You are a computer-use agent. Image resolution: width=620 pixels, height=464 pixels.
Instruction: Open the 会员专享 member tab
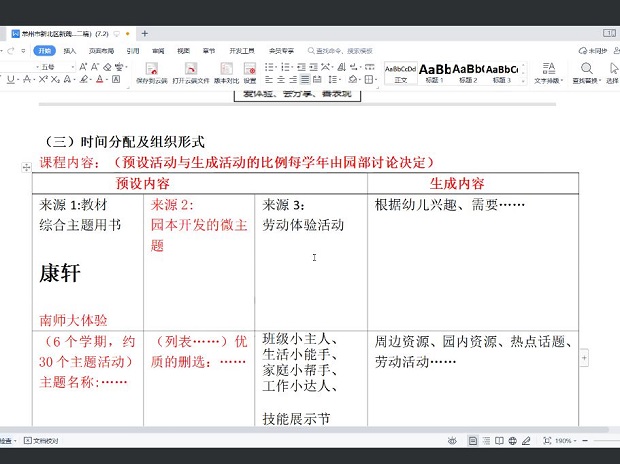click(282, 51)
